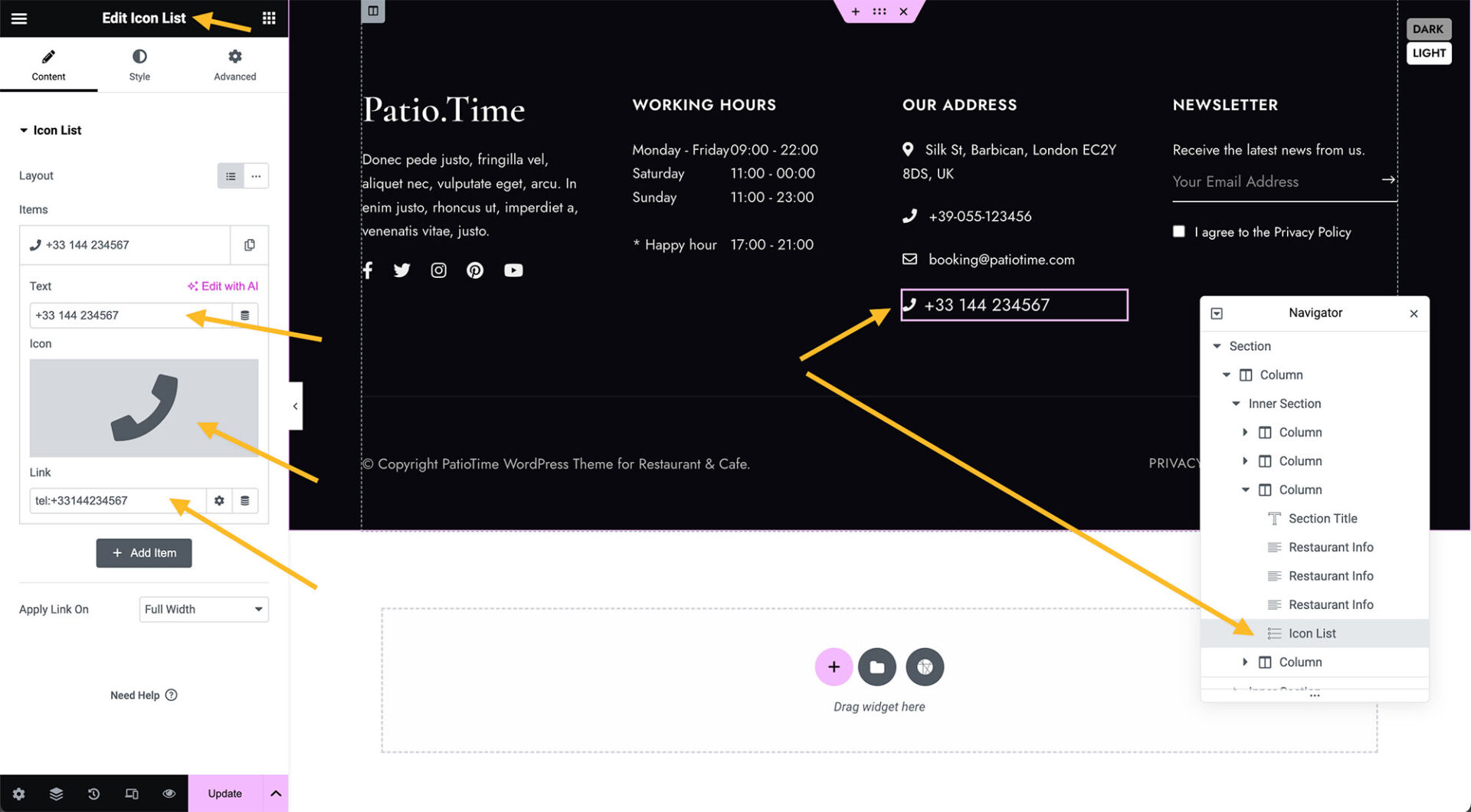Open the link settings gear icon

tap(219, 500)
